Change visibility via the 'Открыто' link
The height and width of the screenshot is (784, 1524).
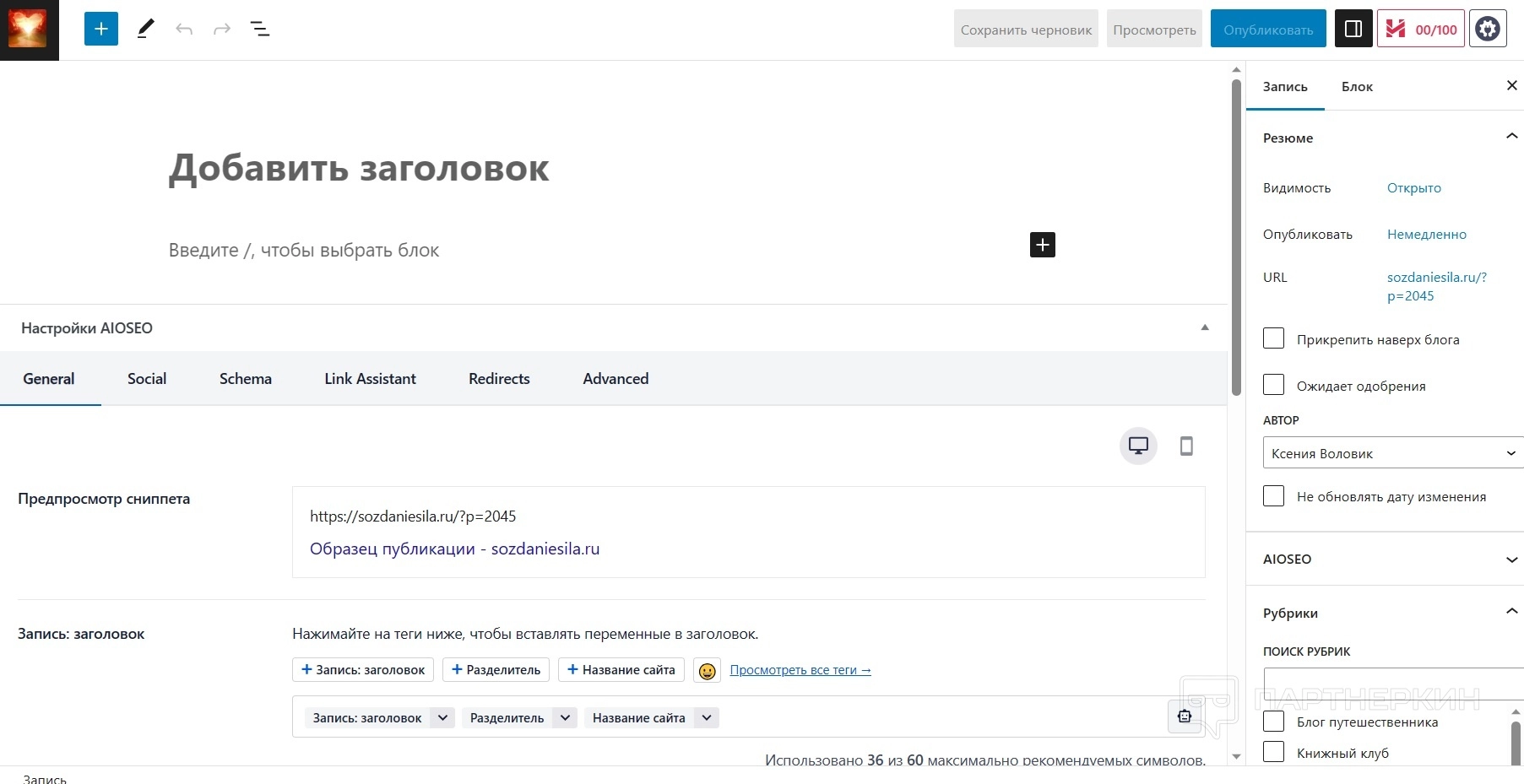coord(1414,187)
